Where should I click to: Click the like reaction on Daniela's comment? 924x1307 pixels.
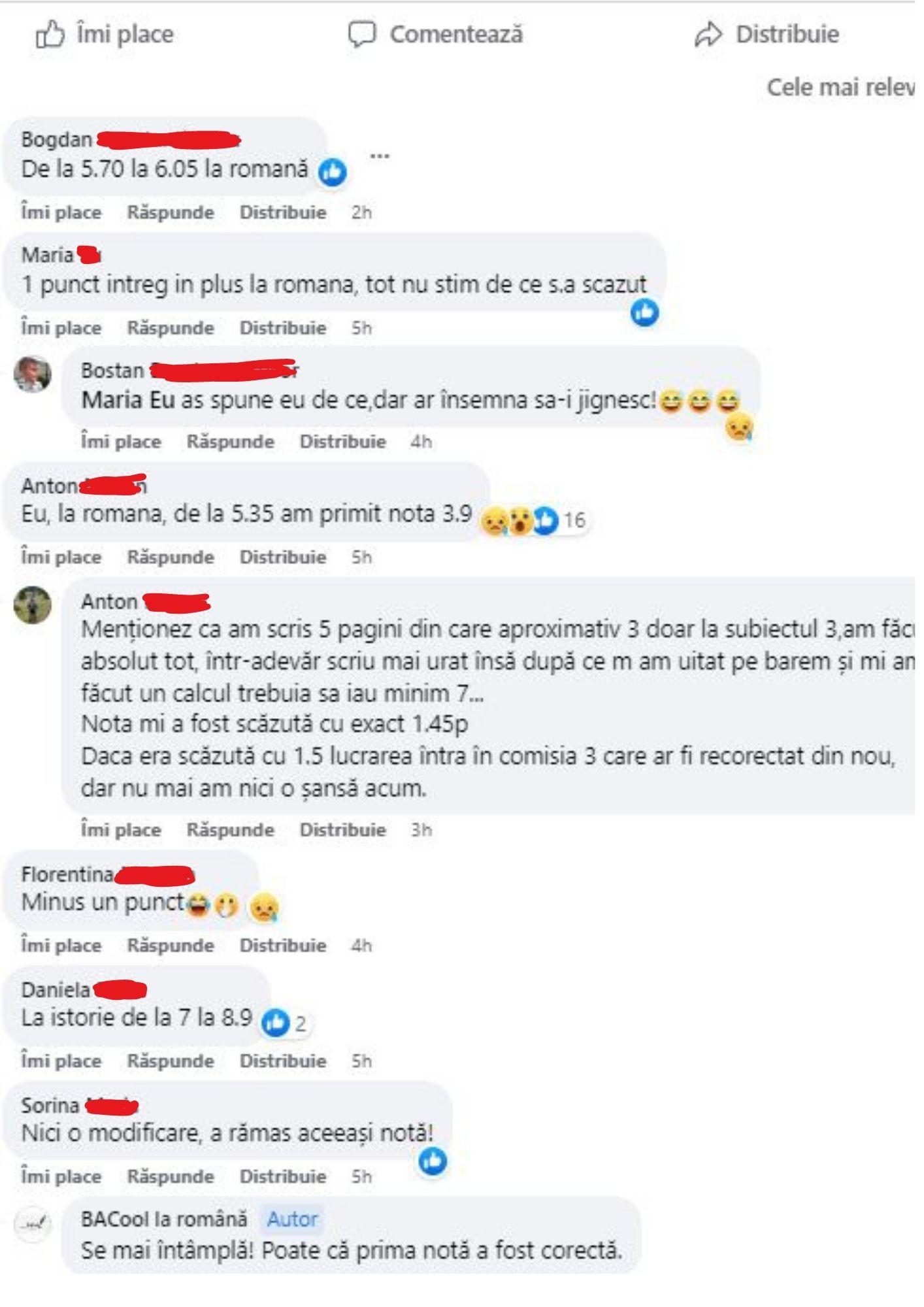pyautogui.click(x=275, y=1023)
